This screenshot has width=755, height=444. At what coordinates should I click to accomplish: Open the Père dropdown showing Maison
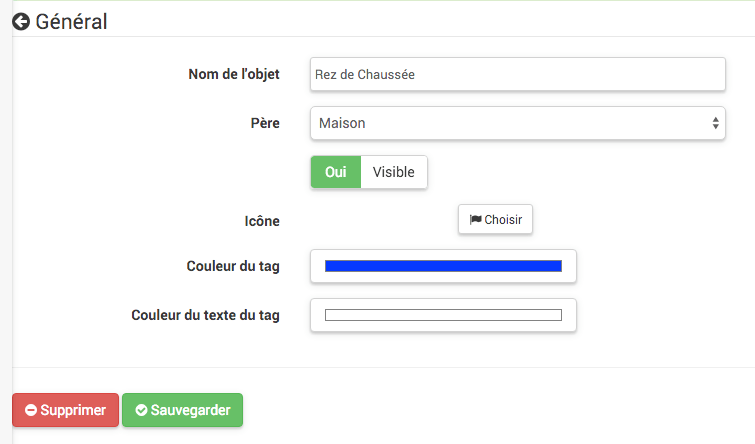pos(518,123)
